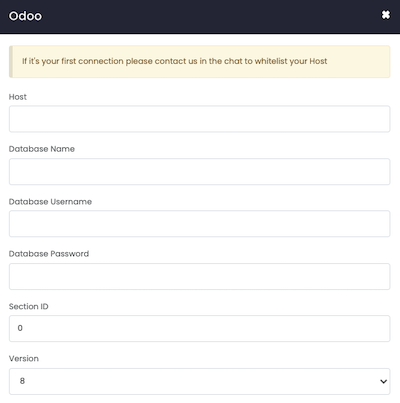Click the Odoo title in header
The width and height of the screenshot is (400, 403).
coord(25,16)
